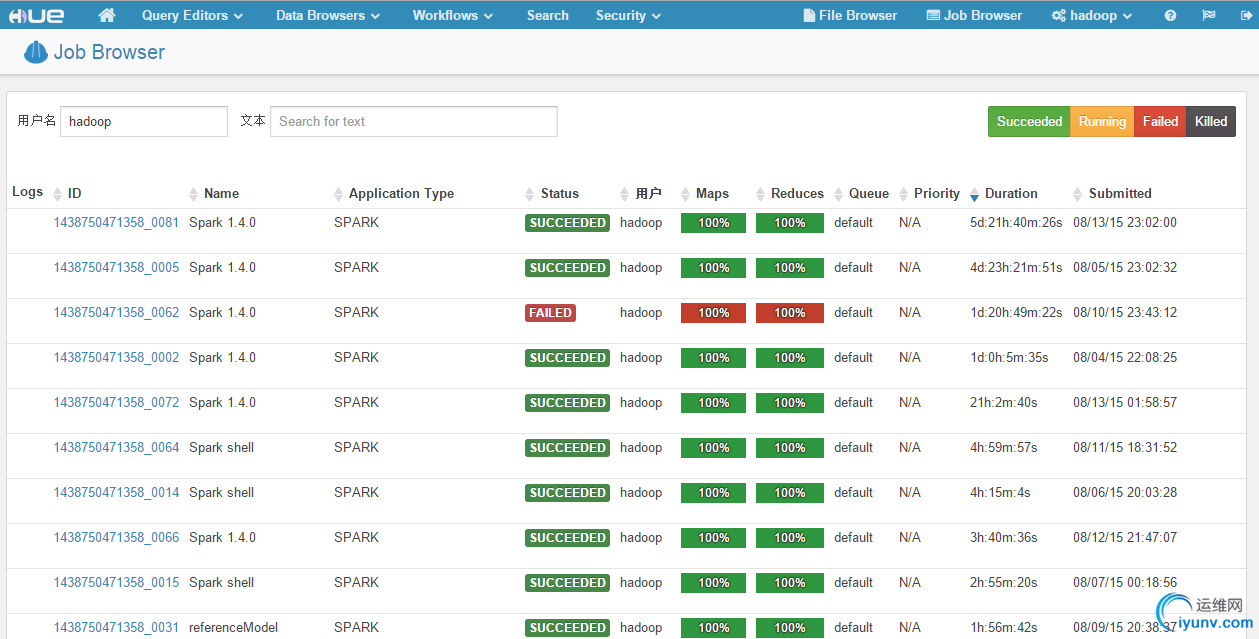1259x639 pixels.
Task: Focus the Search for text field
Action: coord(414,121)
